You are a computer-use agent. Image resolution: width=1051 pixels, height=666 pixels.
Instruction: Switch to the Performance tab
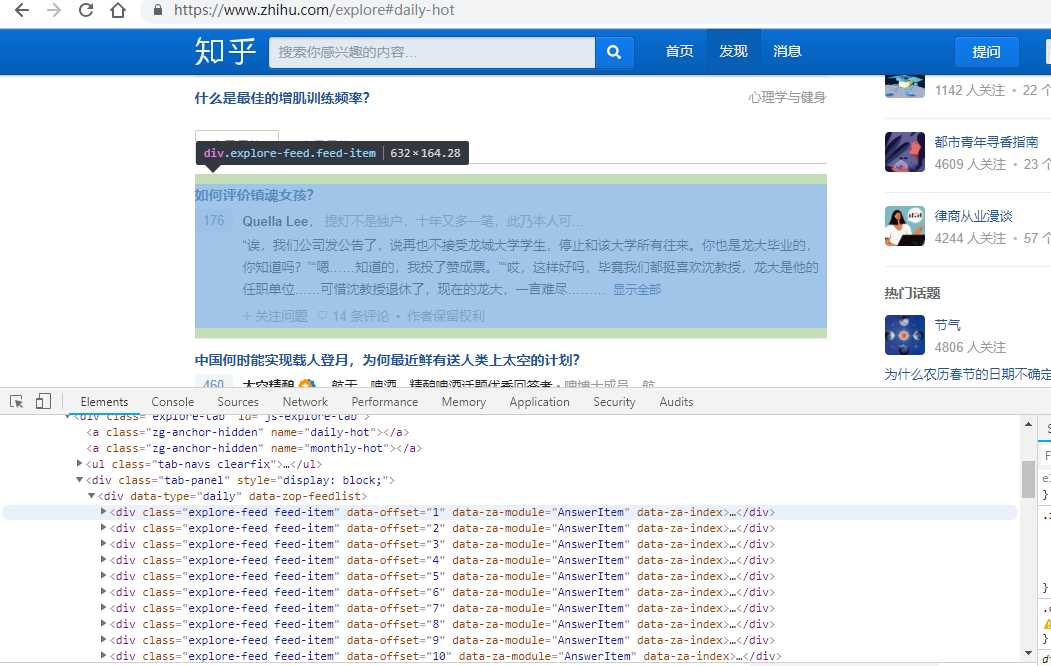pos(385,401)
